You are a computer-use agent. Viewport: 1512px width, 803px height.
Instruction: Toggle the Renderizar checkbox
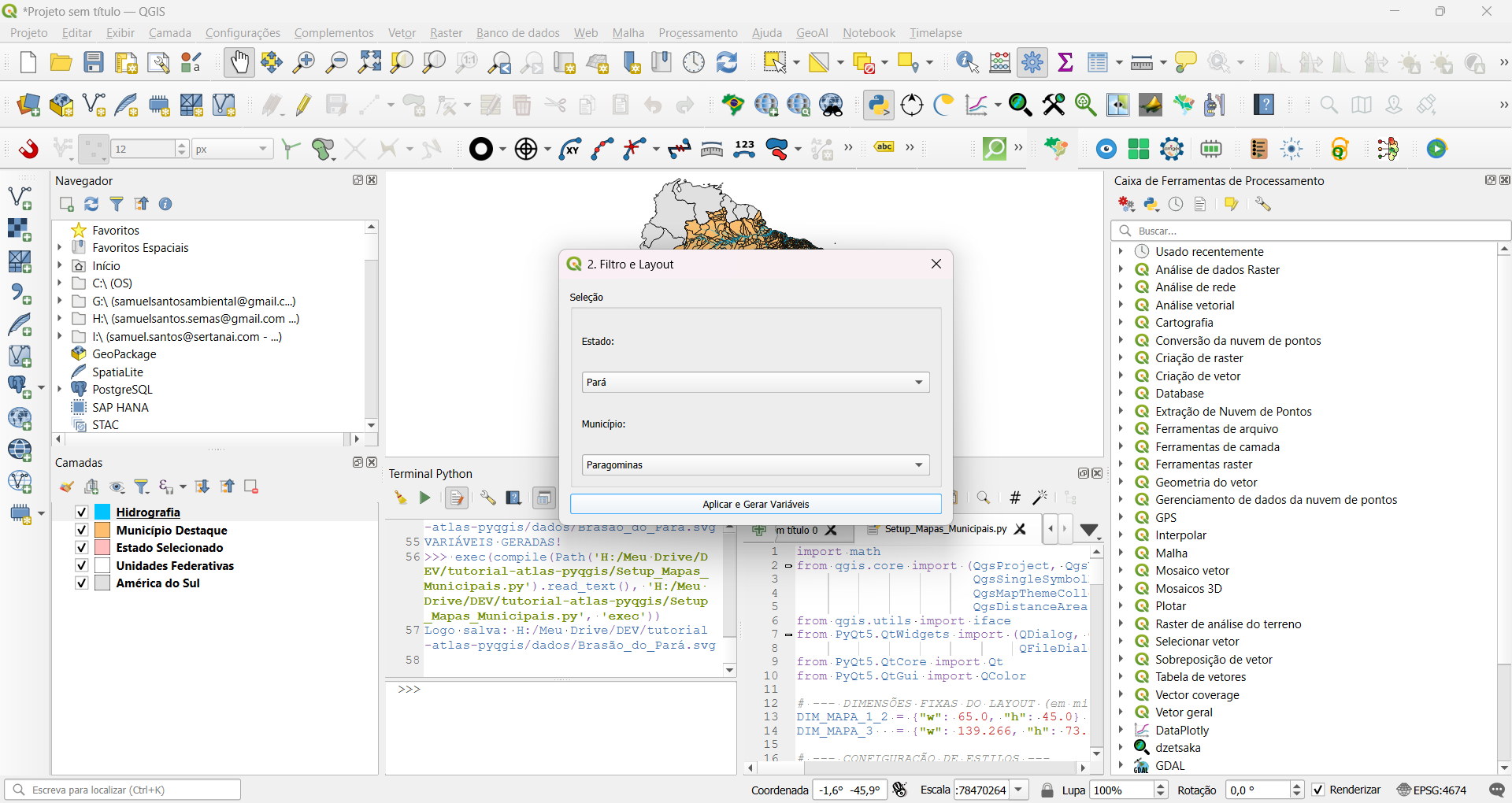(1318, 790)
